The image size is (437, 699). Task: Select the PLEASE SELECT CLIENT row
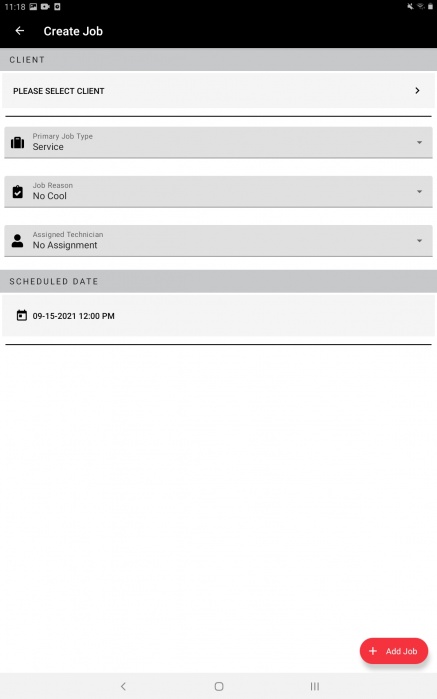pos(218,90)
